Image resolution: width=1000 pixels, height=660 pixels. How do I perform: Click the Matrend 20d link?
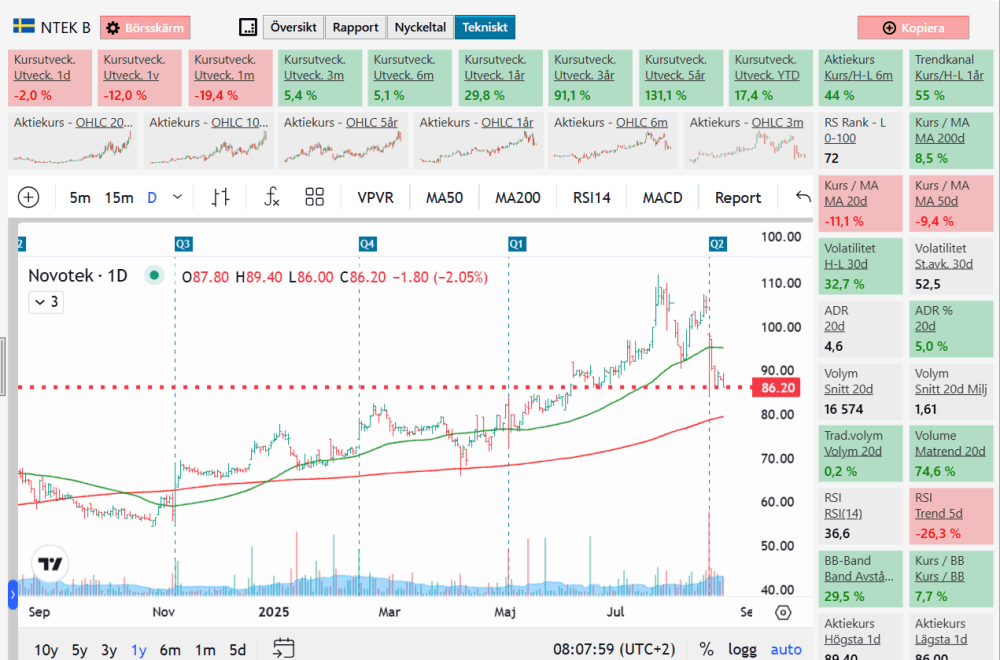tap(950, 451)
